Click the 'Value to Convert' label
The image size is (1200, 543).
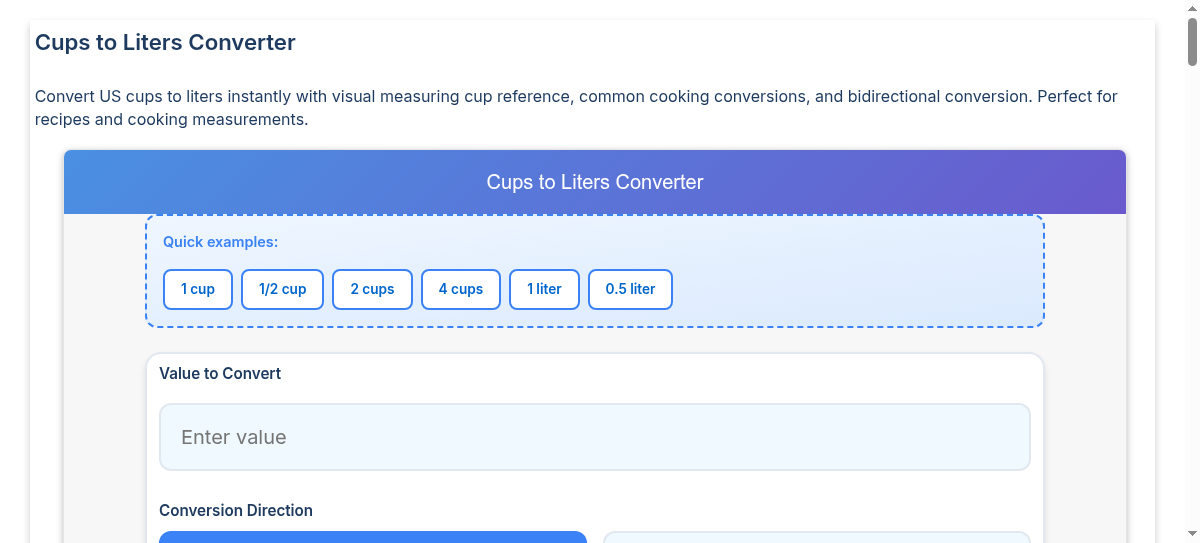[220, 373]
